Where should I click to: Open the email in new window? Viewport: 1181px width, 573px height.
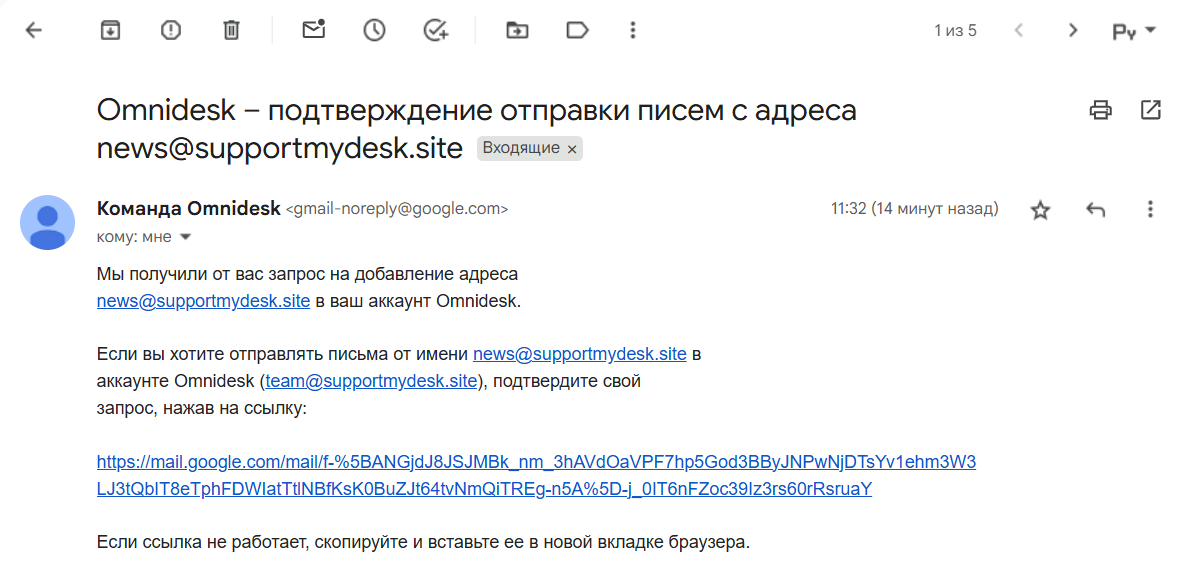click(1150, 110)
